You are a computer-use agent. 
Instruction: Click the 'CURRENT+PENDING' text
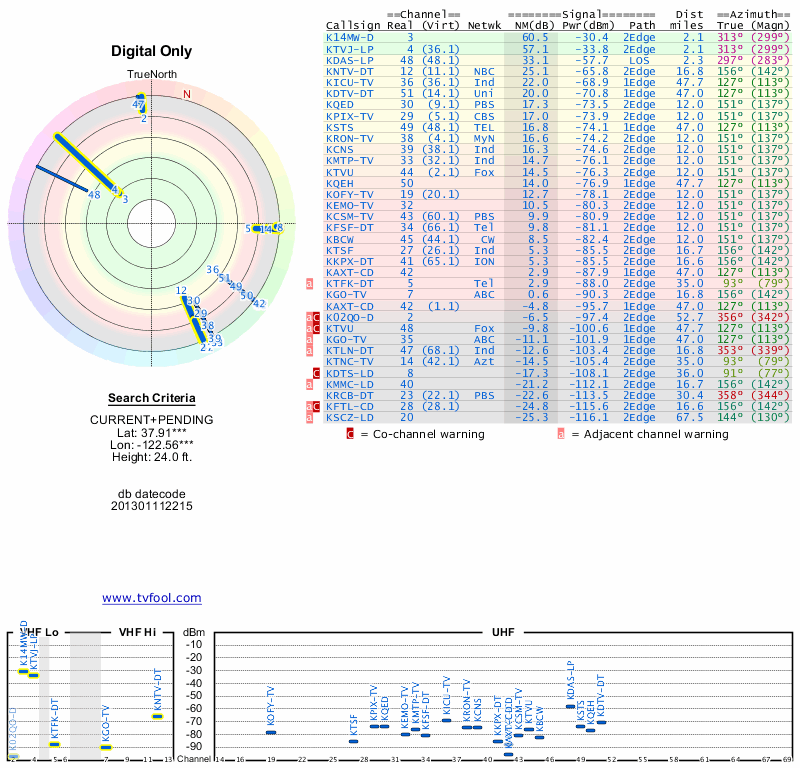click(152, 420)
